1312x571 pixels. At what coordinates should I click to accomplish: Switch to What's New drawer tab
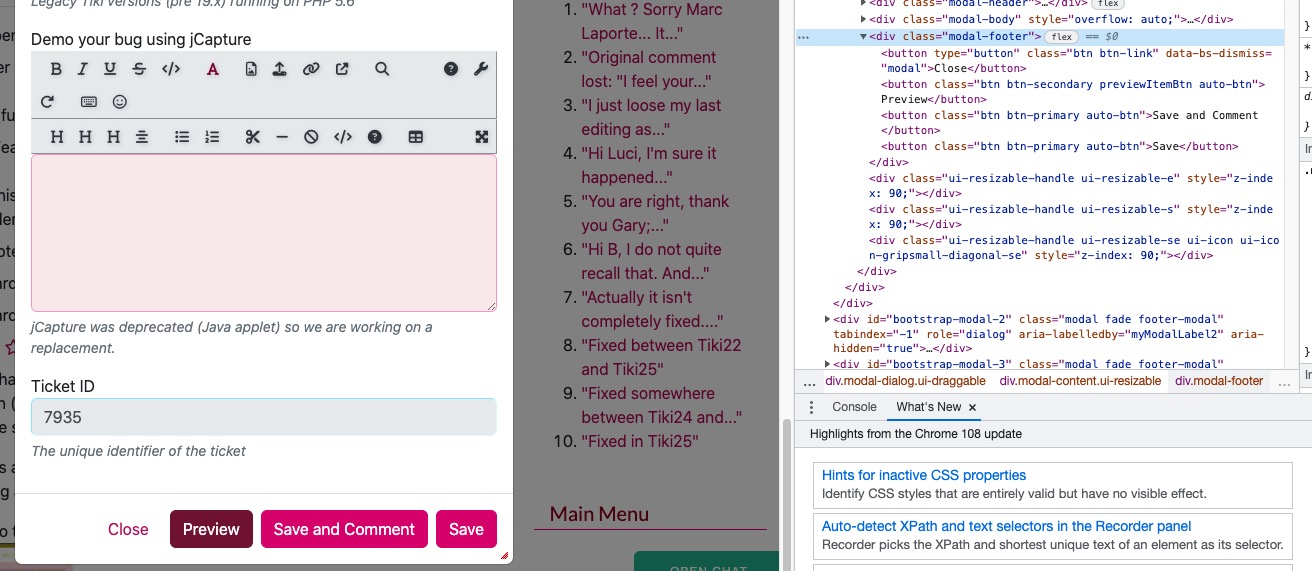point(928,407)
